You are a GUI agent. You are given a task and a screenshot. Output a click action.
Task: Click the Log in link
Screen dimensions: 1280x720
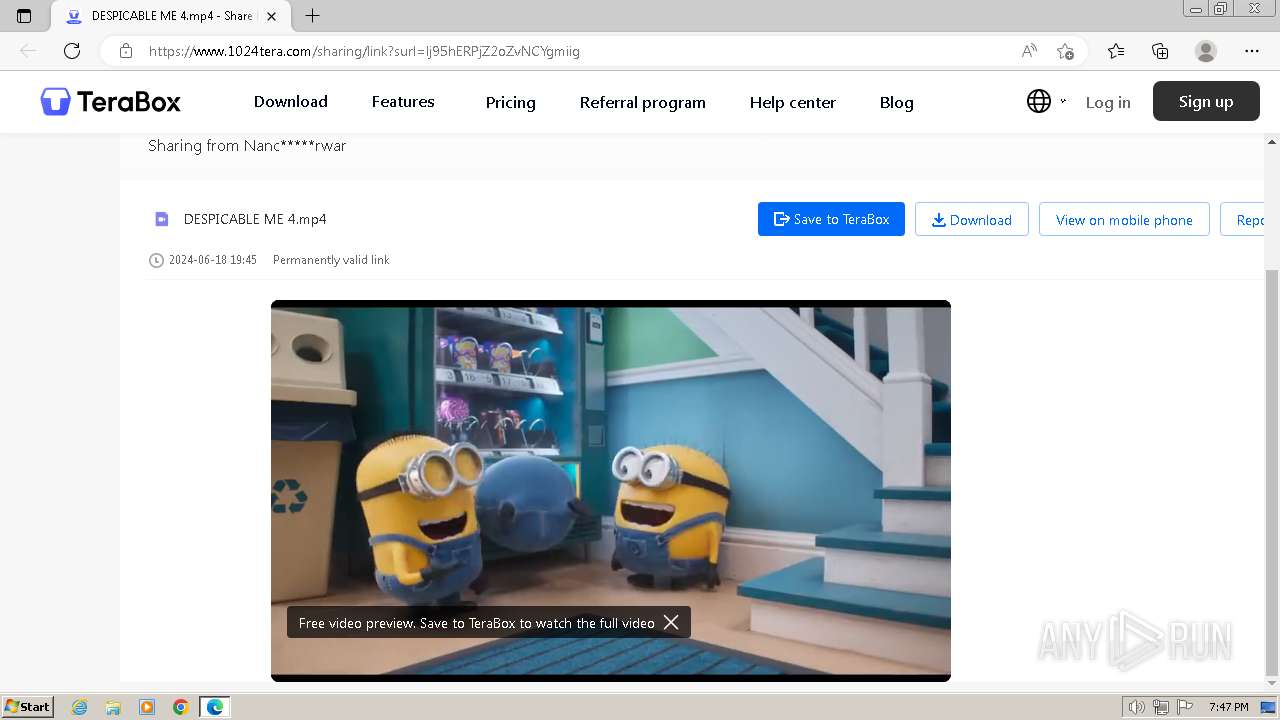point(1108,102)
